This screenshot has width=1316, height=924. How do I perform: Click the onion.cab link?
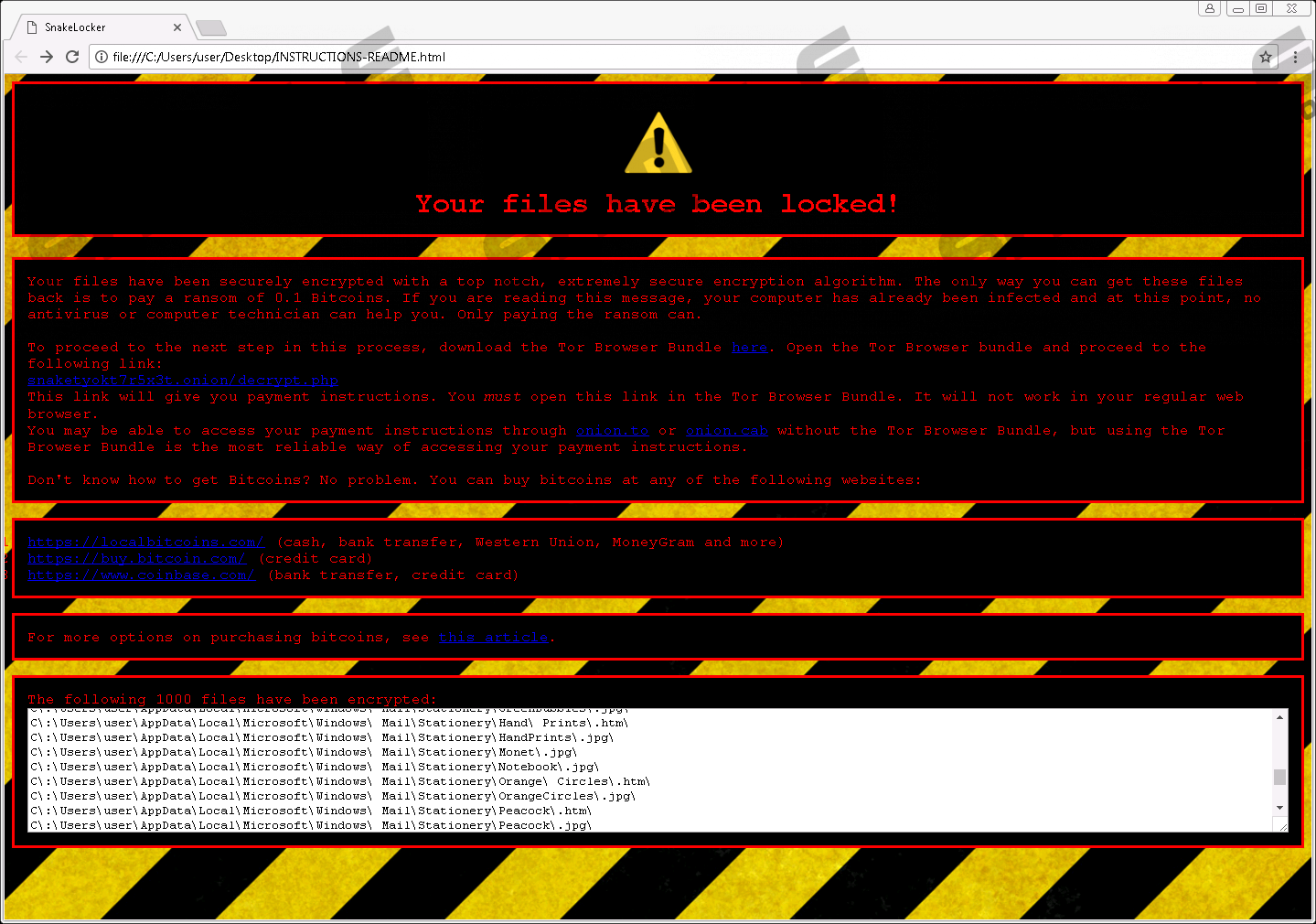(x=726, y=431)
